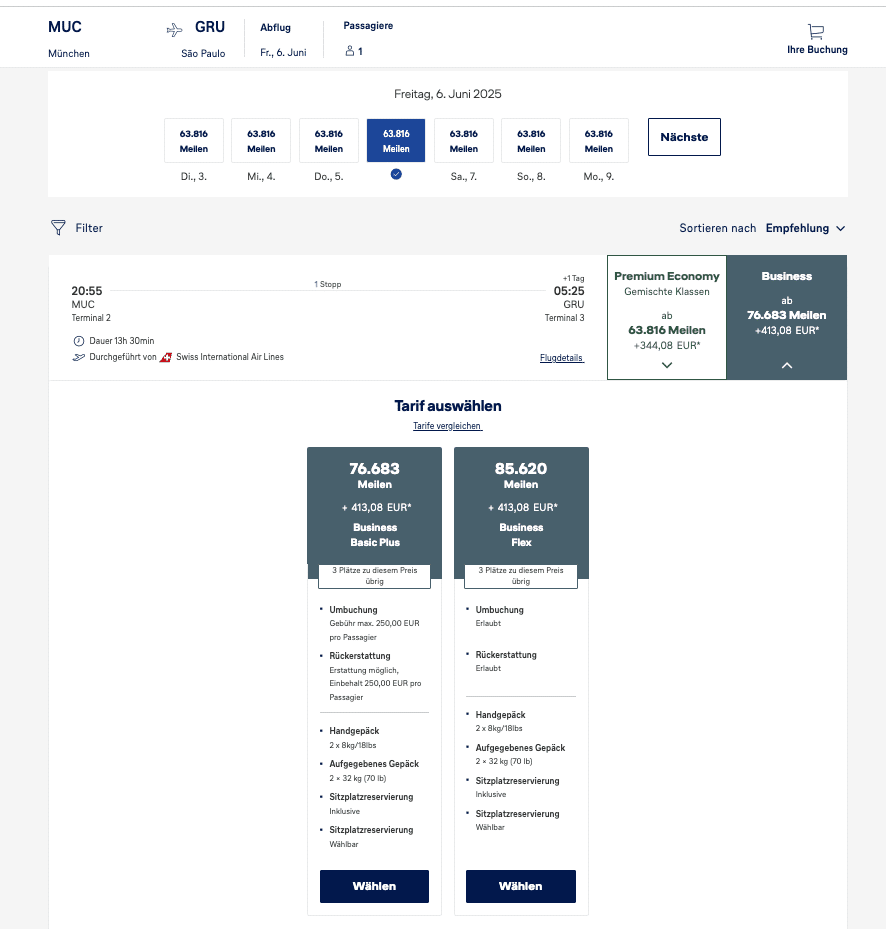Expand the Premium Economy fare chevron
The image size is (886, 929).
(x=667, y=365)
